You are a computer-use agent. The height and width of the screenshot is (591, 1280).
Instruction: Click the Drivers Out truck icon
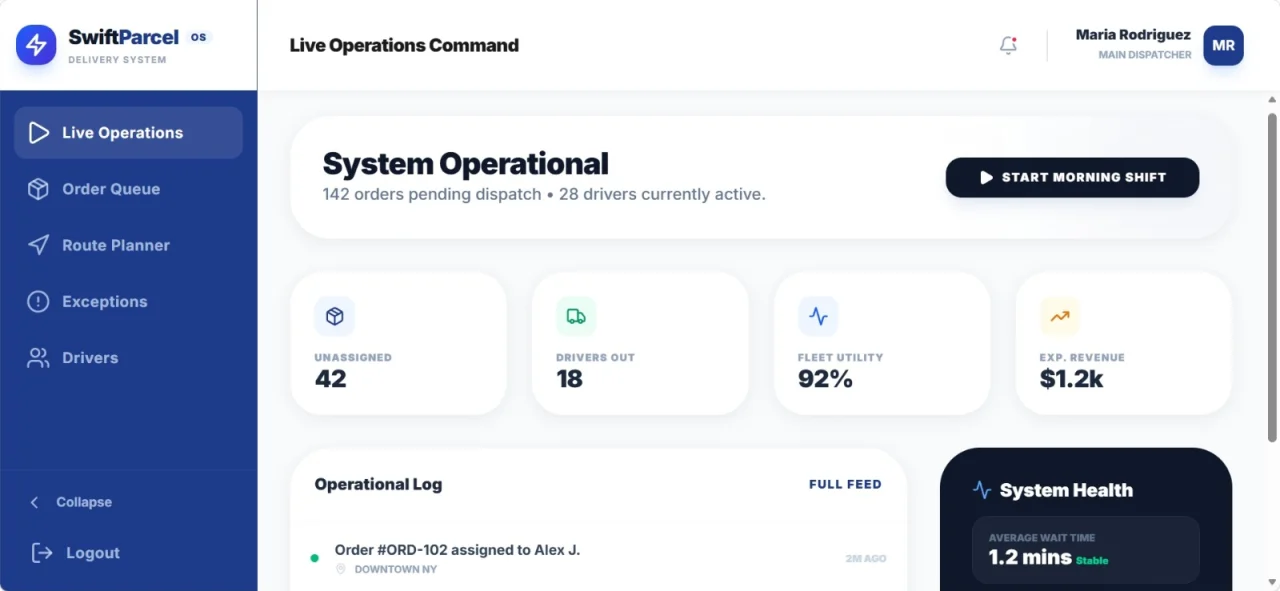click(576, 316)
